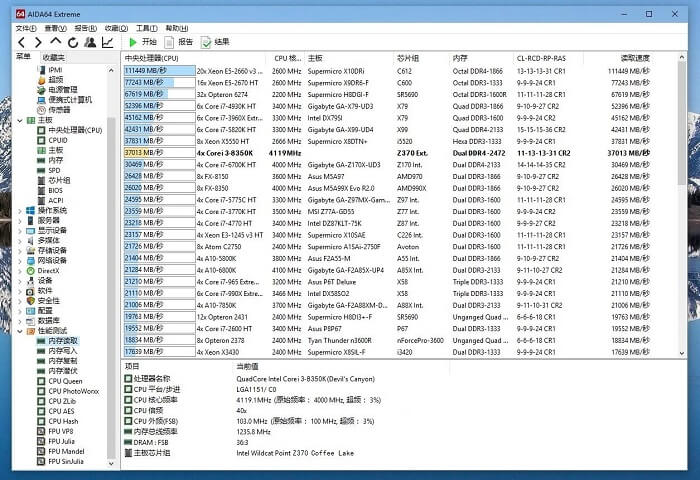Open the 文件(F) menu
The width and height of the screenshot is (700, 480).
point(26,28)
